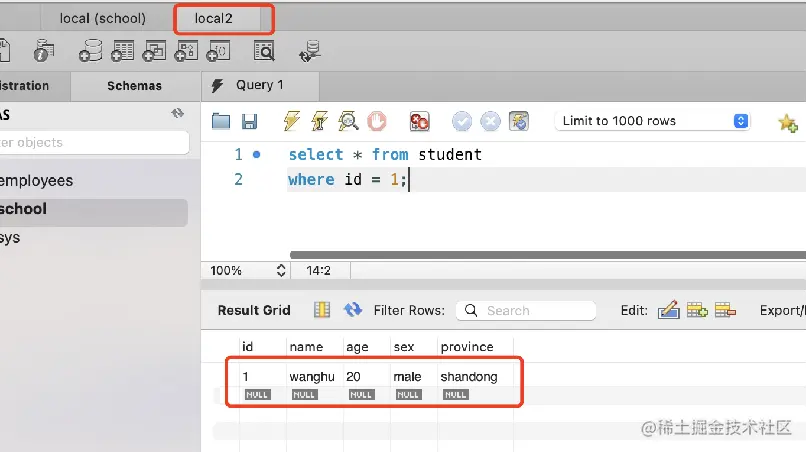Click line 1 breakpoint dot marker

(x=256, y=154)
